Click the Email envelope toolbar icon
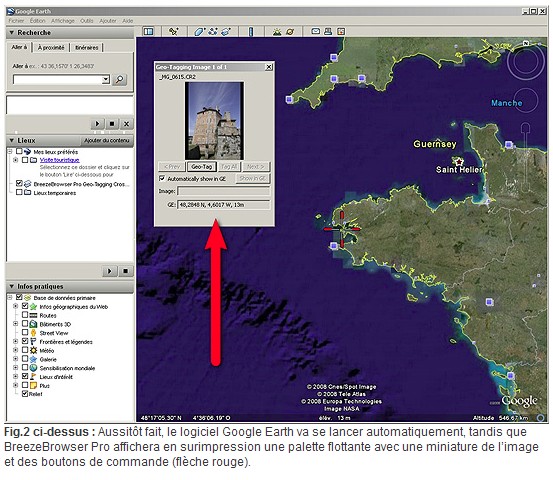 (316, 31)
